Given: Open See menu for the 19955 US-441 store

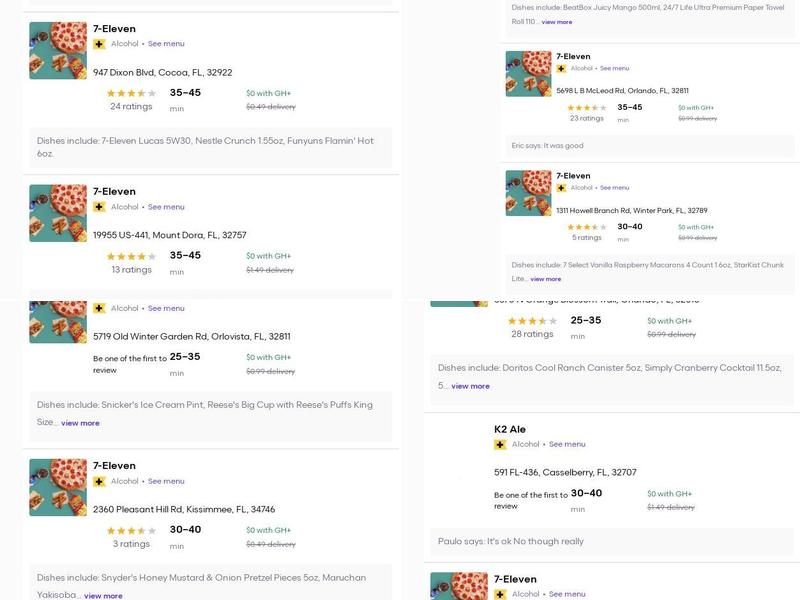Looking at the screenshot, I should tap(166, 207).
